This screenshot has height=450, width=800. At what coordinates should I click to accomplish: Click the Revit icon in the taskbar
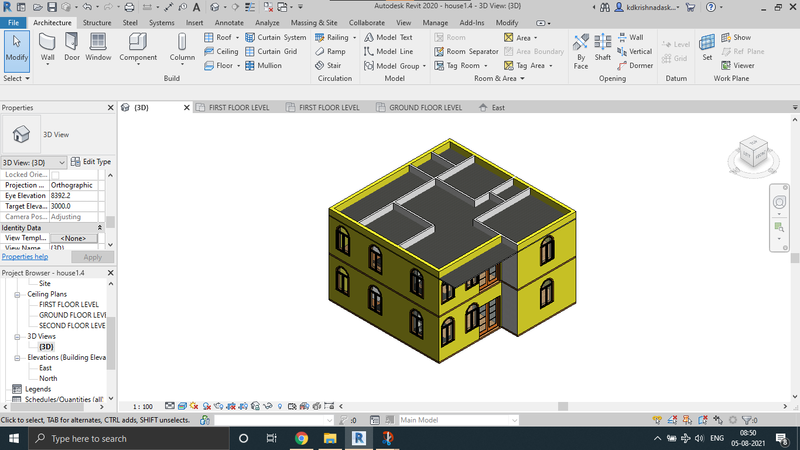point(359,438)
